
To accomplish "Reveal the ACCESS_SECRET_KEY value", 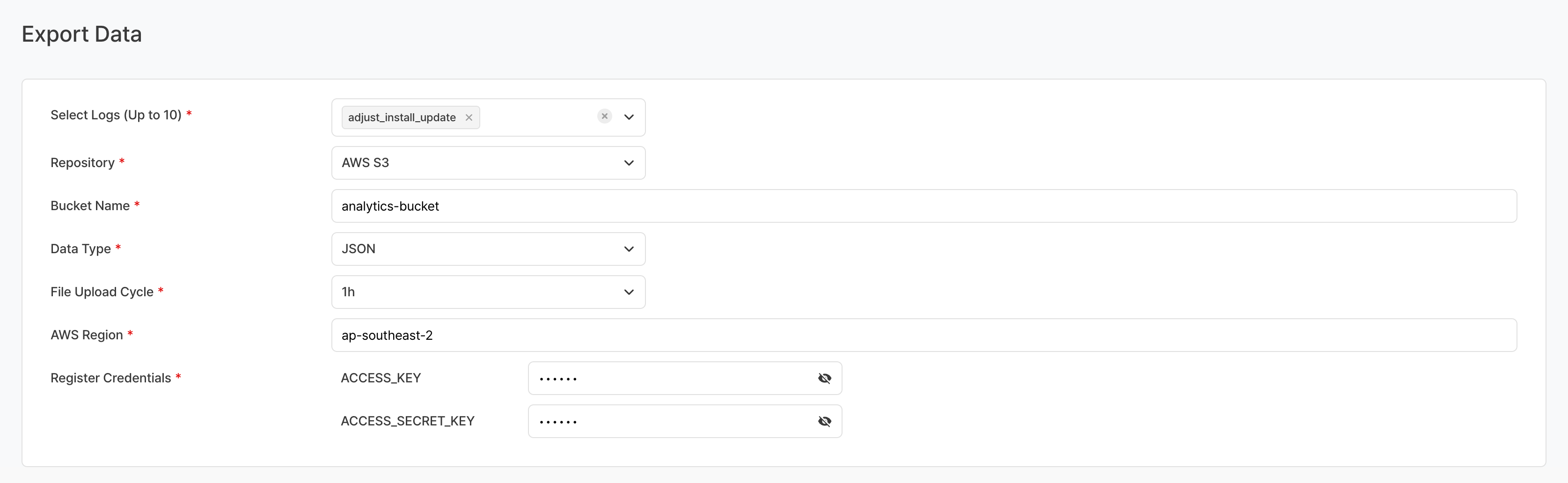I will [x=824, y=422].
